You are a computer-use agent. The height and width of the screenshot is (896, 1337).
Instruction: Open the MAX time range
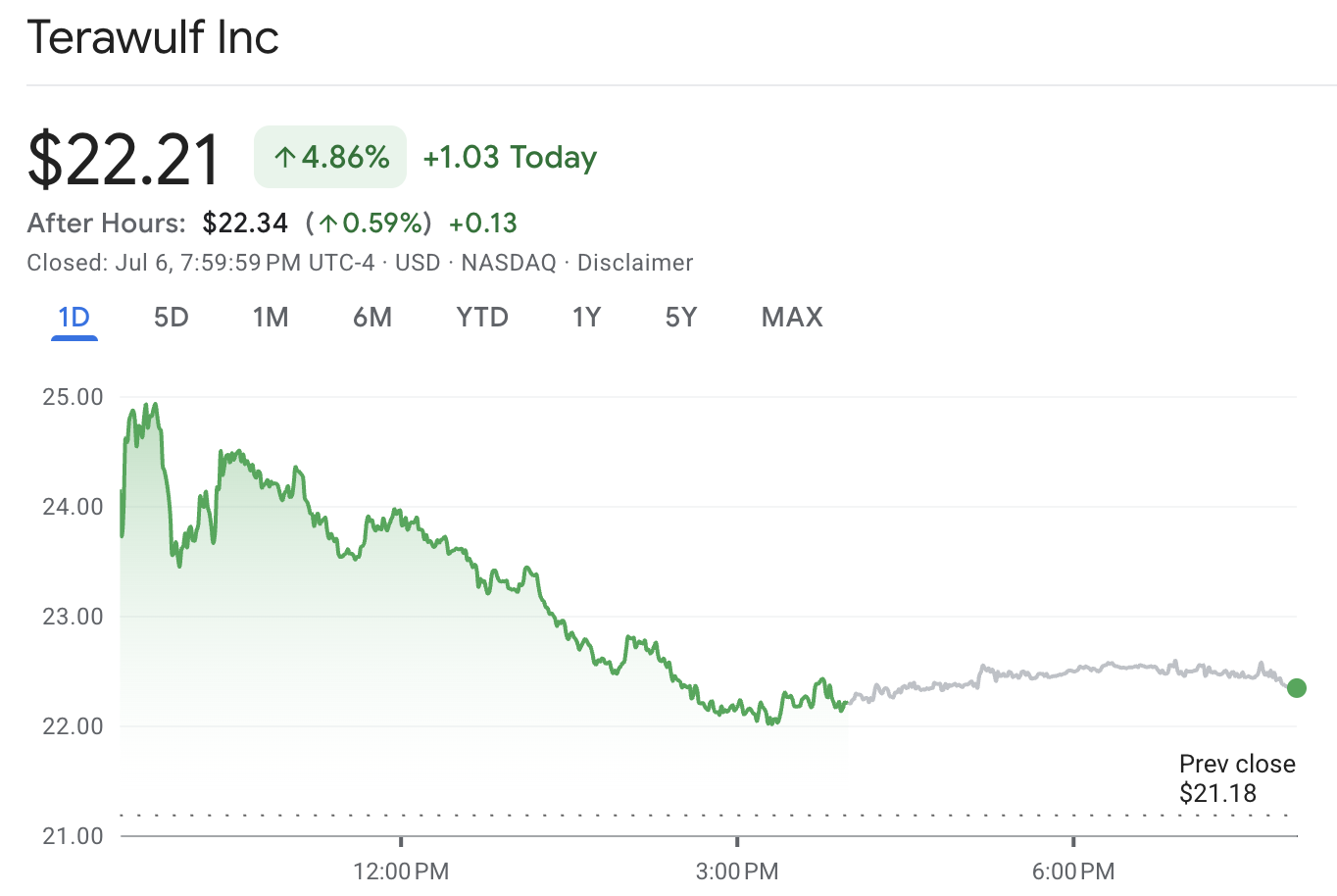coord(792,318)
